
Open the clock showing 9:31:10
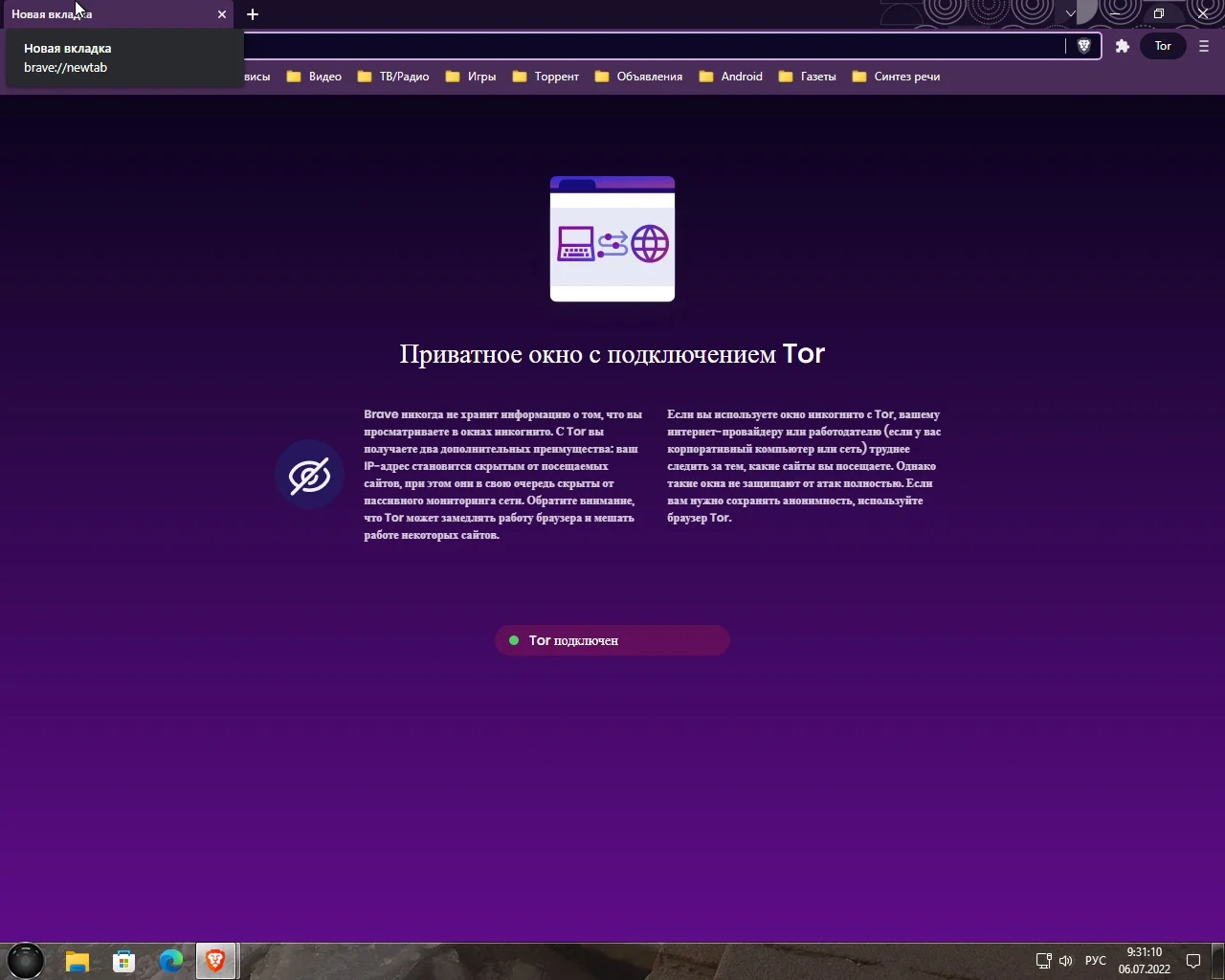1145,961
